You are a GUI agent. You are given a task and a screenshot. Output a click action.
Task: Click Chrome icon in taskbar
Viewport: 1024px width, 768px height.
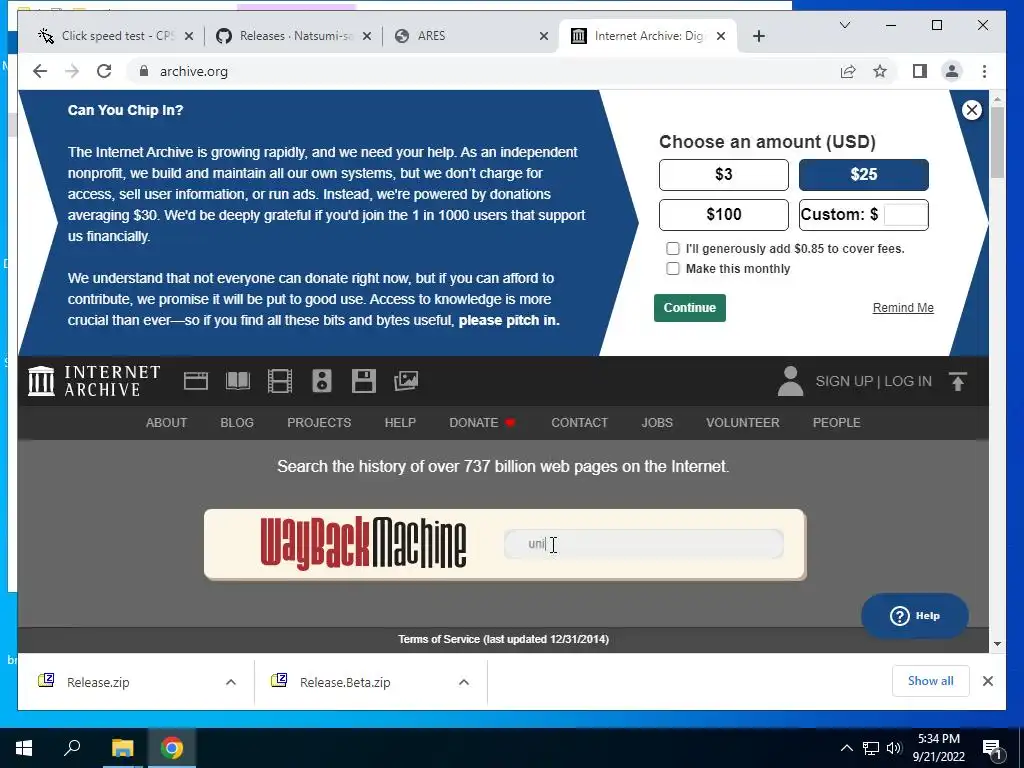pyautogui.click(x=172, y=748)
